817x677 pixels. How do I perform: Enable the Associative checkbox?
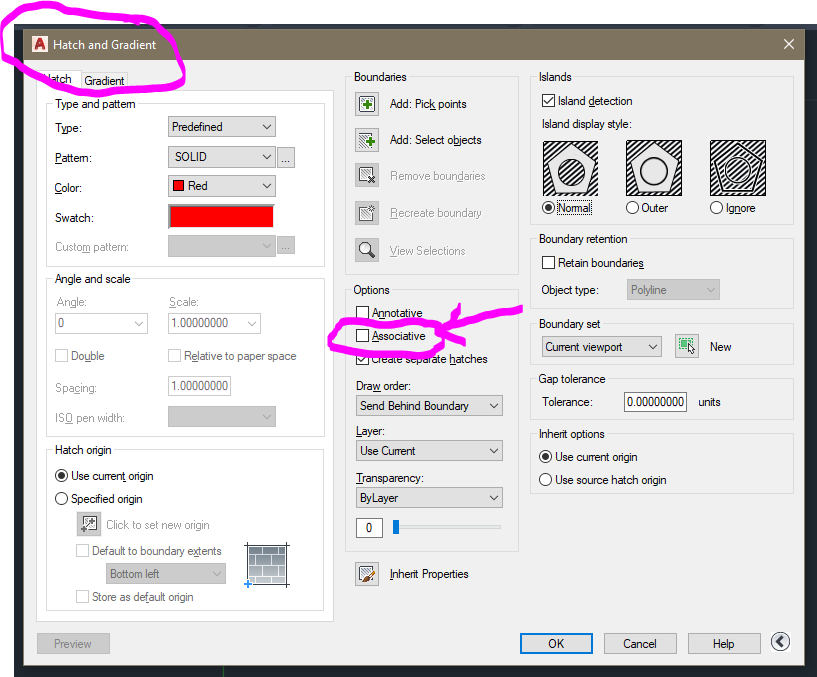[362, 337]
